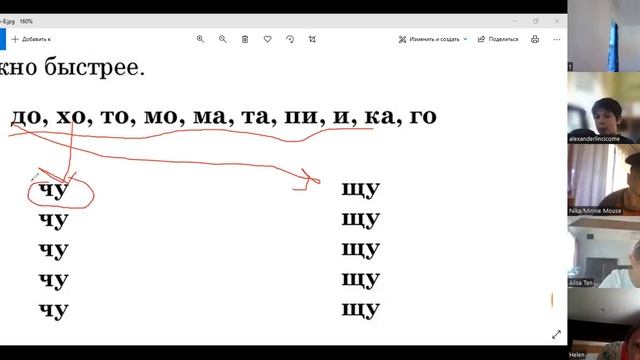Click the 'Добавить к' button
640x360 pixels.
(x=31, y=39)
